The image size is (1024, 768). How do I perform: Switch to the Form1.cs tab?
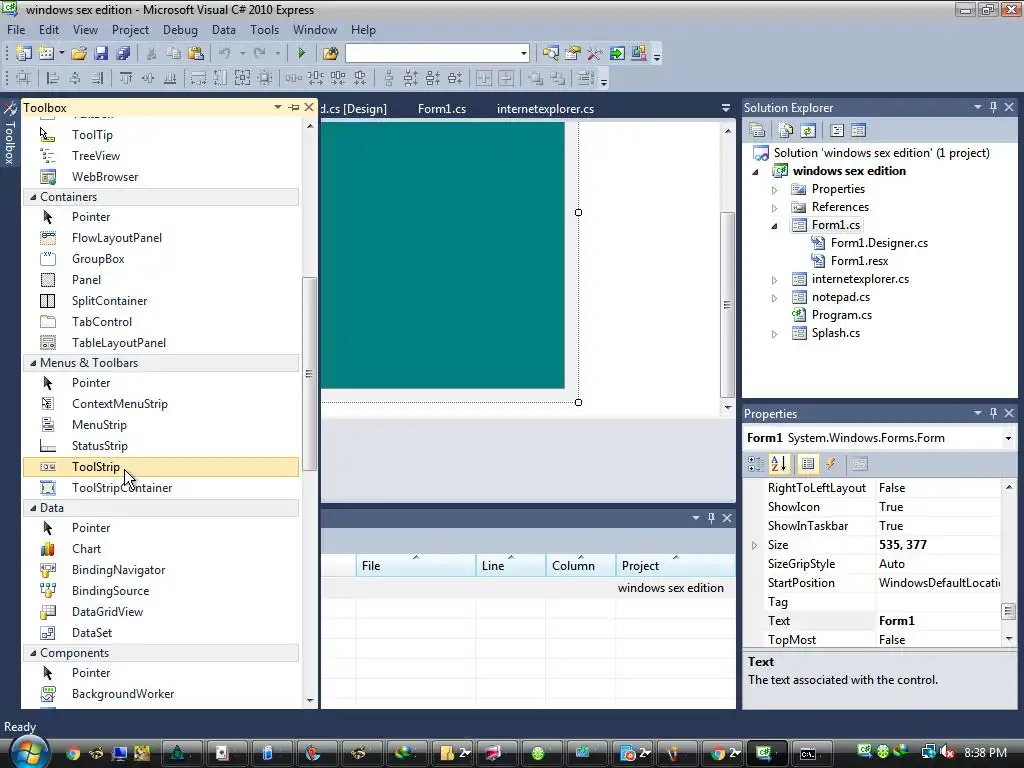(442, 108)
